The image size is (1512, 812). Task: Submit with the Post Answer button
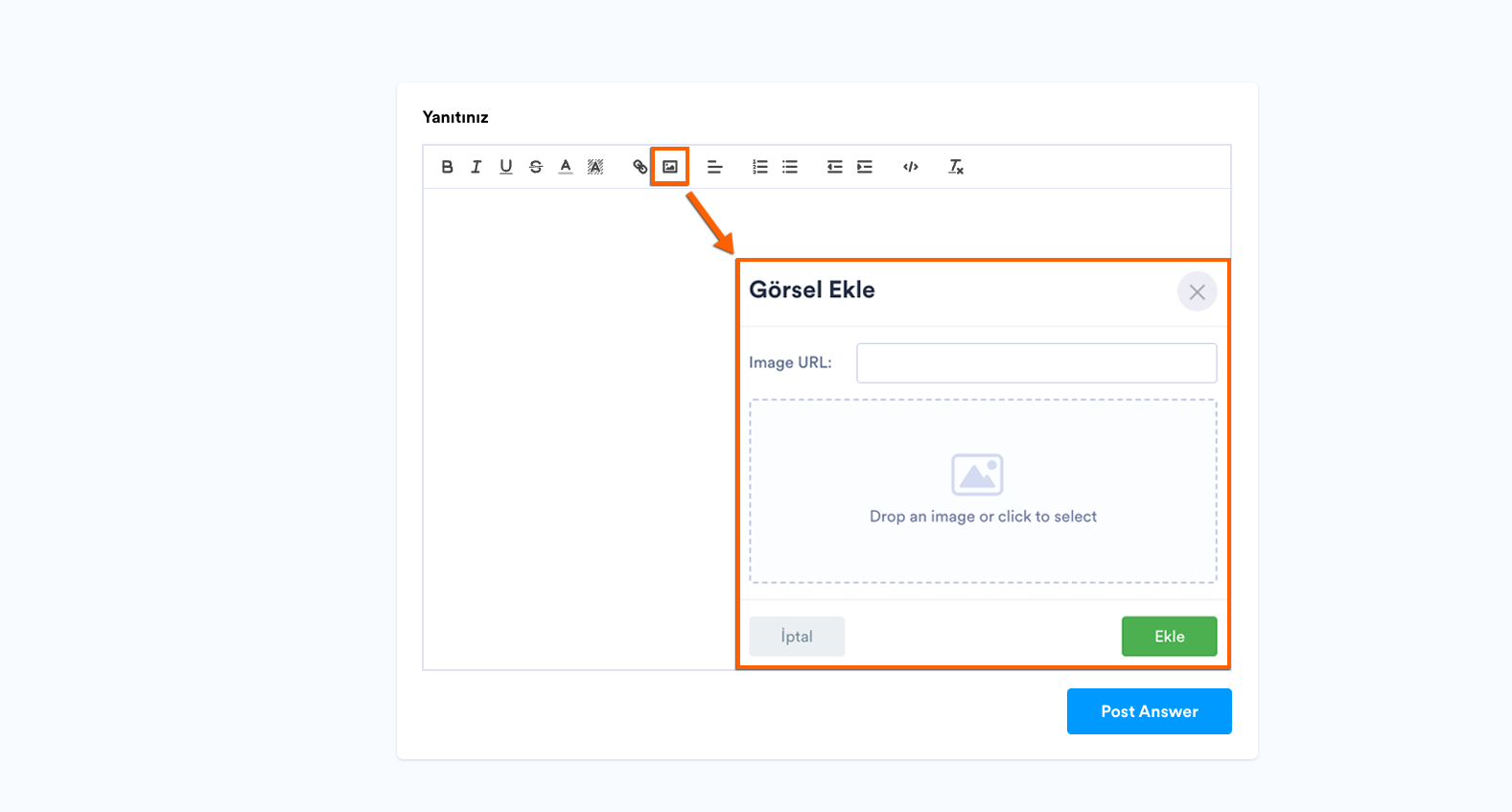pyautogui.click(x=1149, y=711)
